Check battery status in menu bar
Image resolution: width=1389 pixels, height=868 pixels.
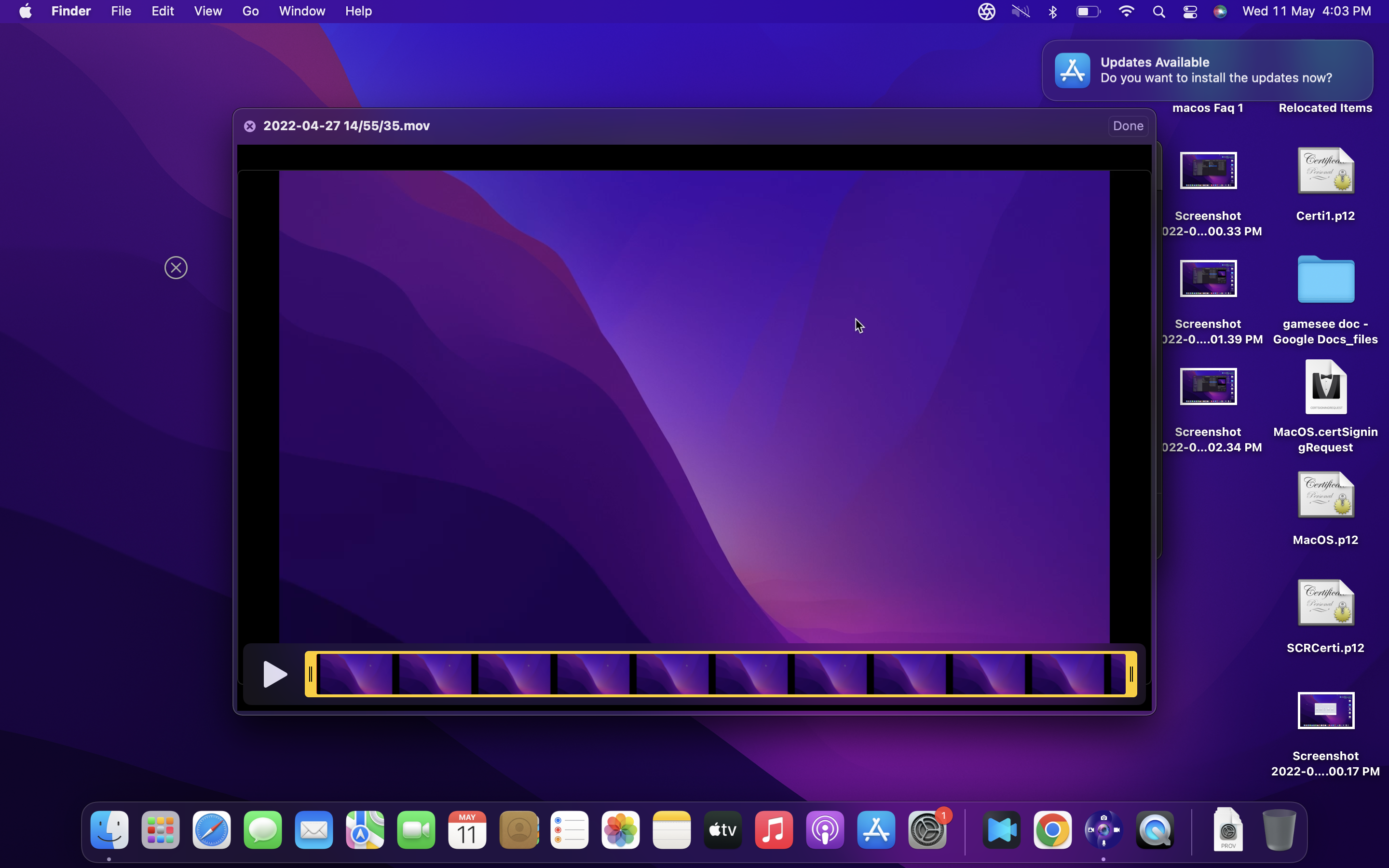click(1088, 12)
